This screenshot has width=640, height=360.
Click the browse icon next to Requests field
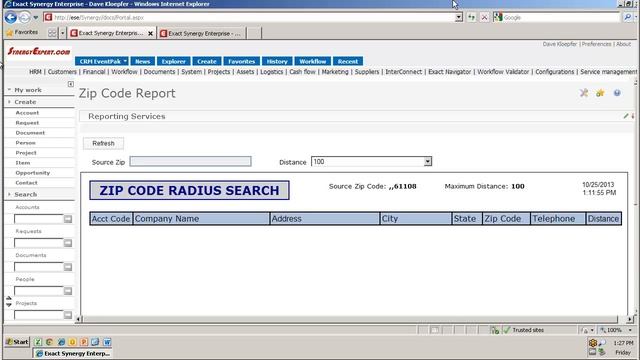[68, 243]
